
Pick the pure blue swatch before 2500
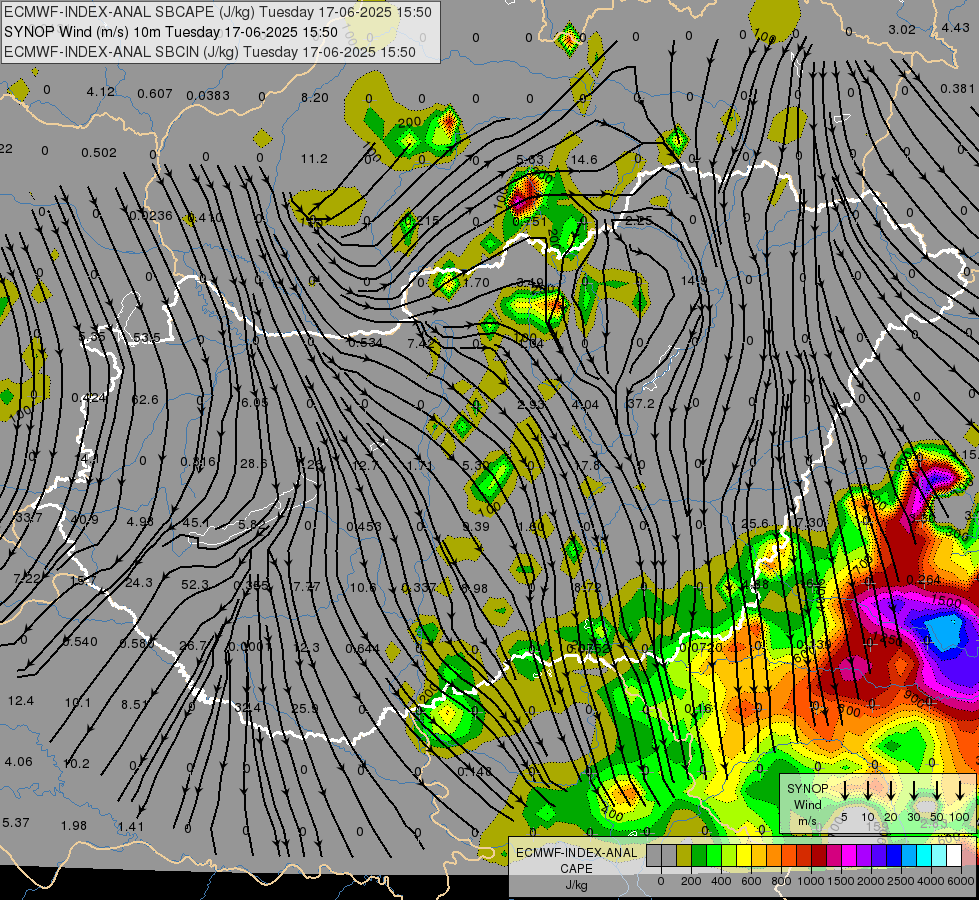pos(893,856)
